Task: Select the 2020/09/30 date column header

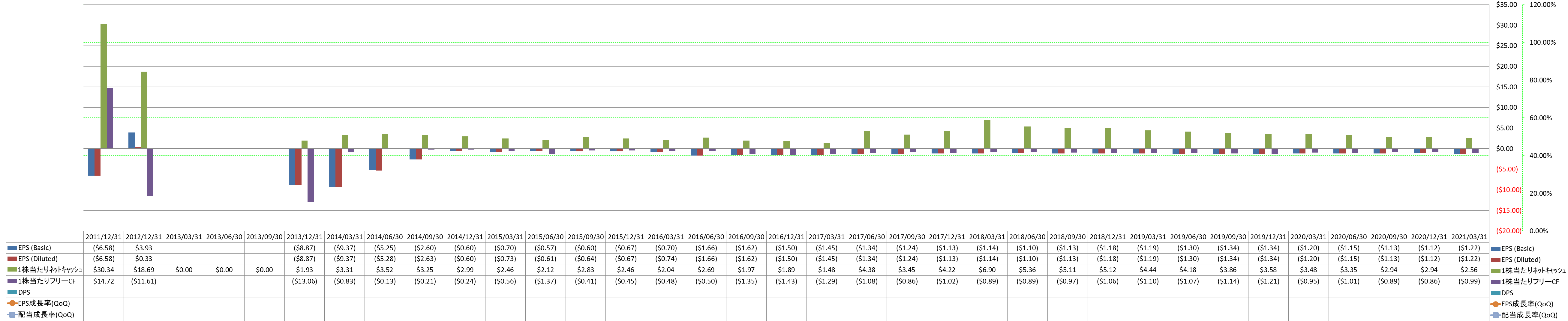Action: 1389,237
